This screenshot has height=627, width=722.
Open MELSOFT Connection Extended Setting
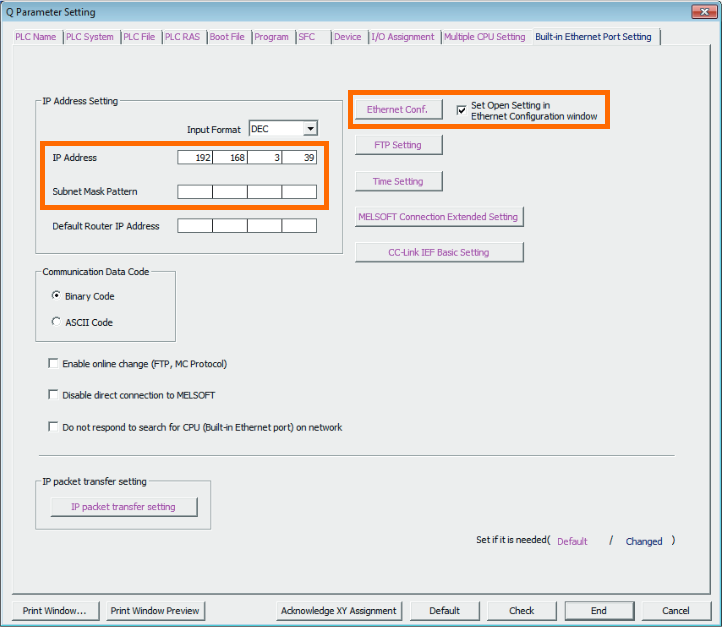(438, 216)
